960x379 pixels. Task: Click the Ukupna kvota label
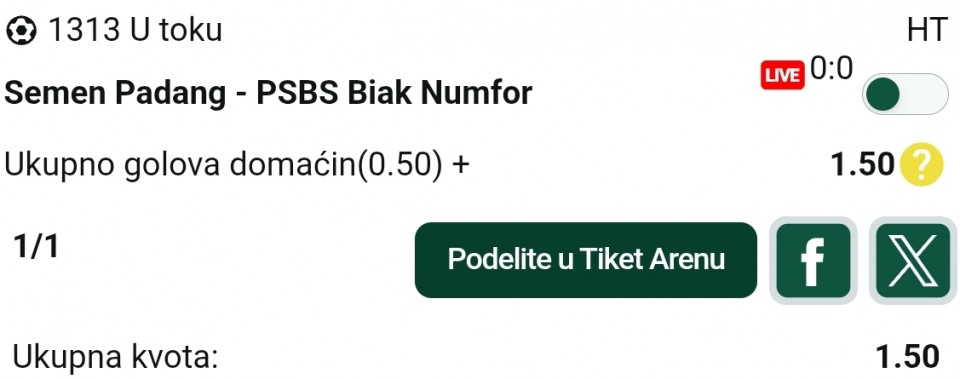116,358
